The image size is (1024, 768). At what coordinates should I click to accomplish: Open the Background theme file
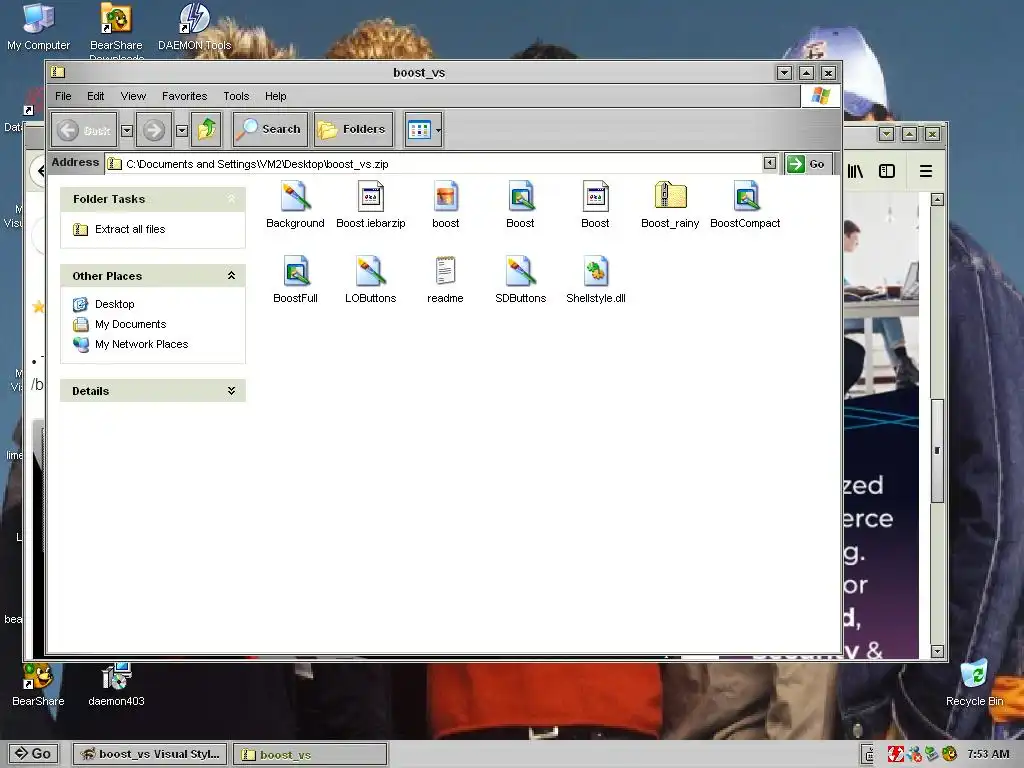[295, 205]
